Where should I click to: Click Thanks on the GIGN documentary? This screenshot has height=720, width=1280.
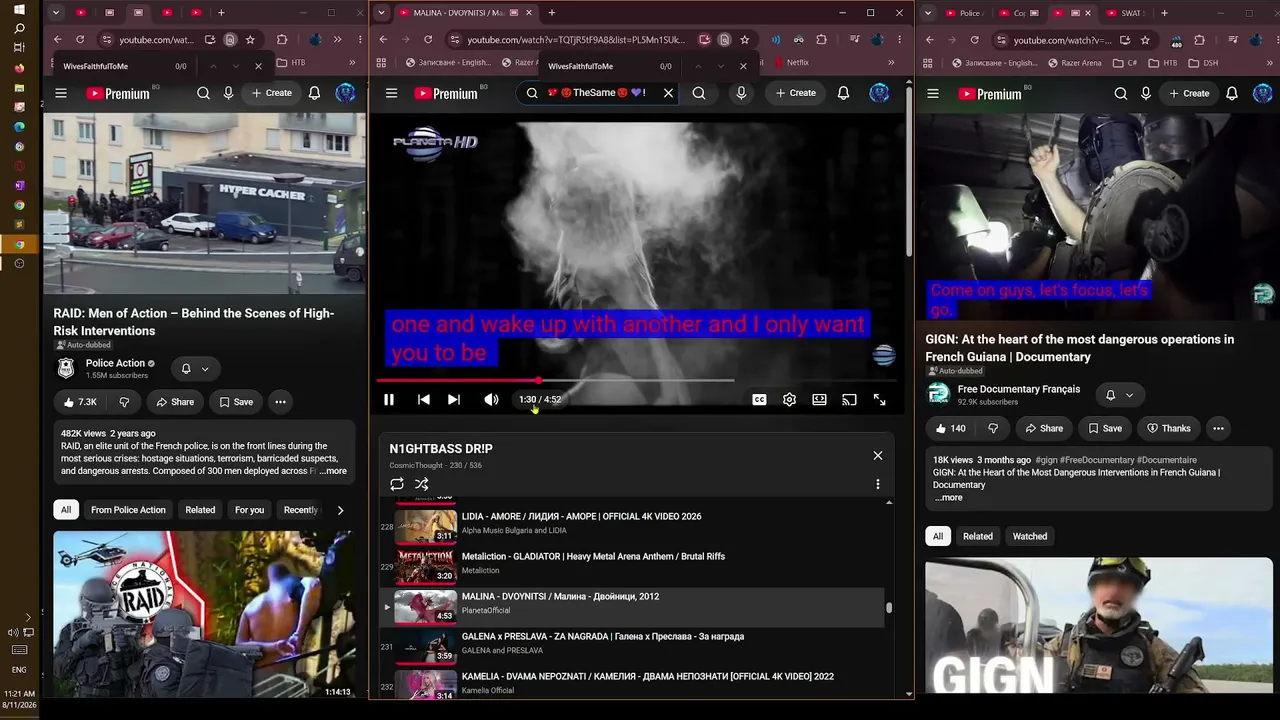click(x=1167, y=428)
